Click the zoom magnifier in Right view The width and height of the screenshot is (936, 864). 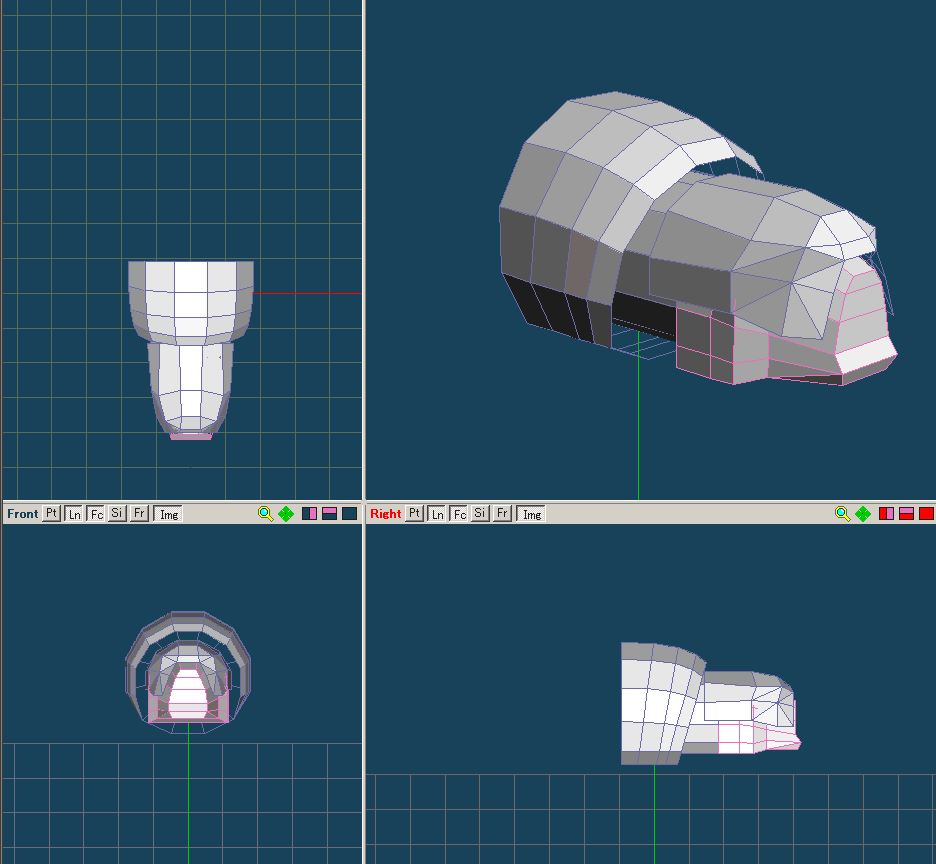pos(842,514)
